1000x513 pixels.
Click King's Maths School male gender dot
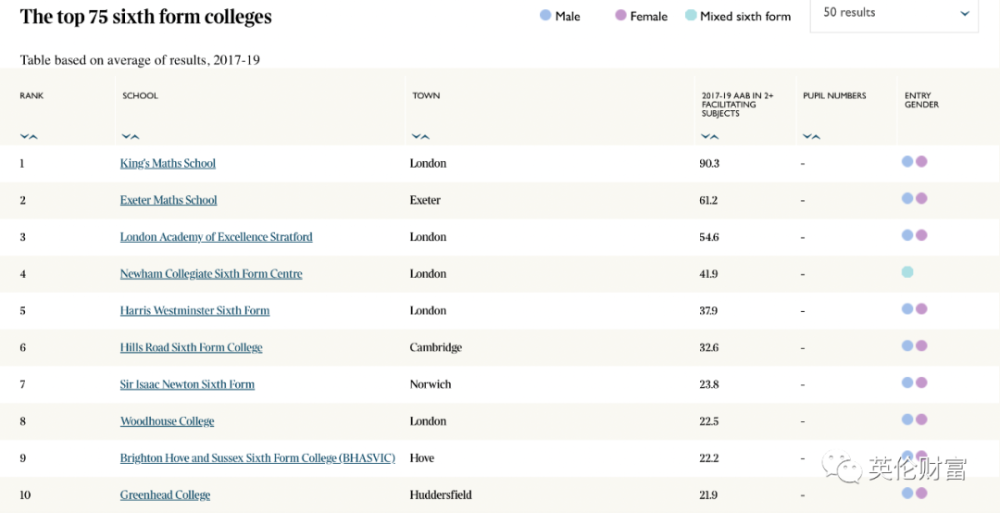click(907, 162)
